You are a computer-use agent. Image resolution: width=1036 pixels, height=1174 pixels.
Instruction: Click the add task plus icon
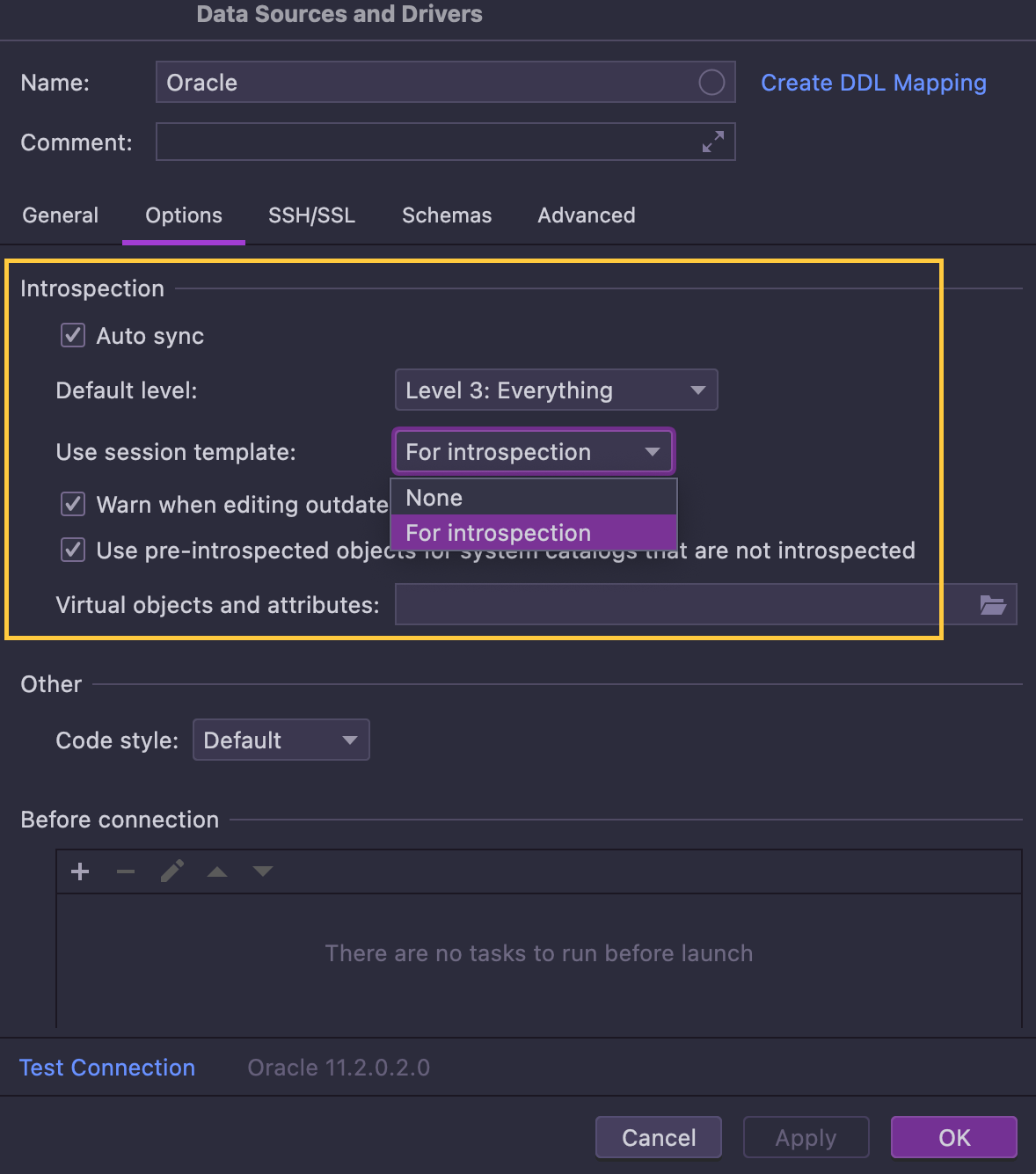click(80, 871)
